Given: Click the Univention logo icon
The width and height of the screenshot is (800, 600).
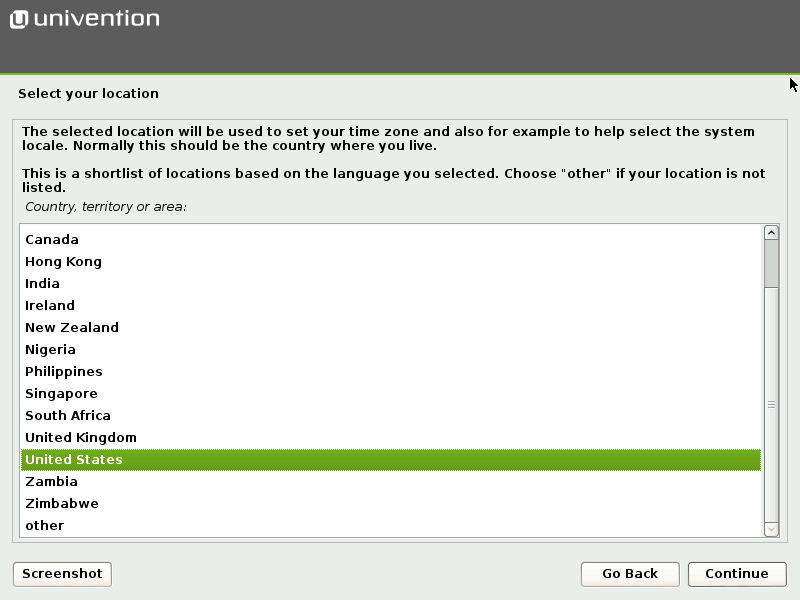Looking at the screenshot, I should [x=18, y=19].
